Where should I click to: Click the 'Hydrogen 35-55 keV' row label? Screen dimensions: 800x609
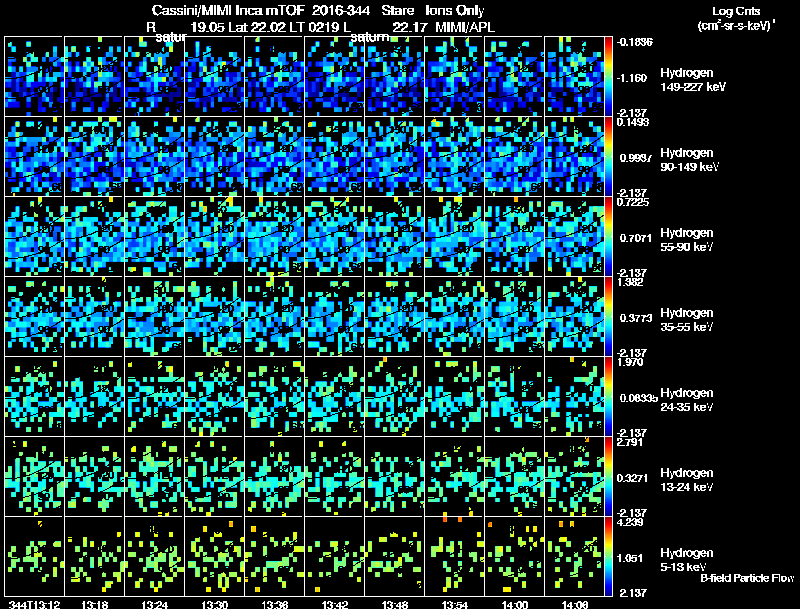pos(687,320)
